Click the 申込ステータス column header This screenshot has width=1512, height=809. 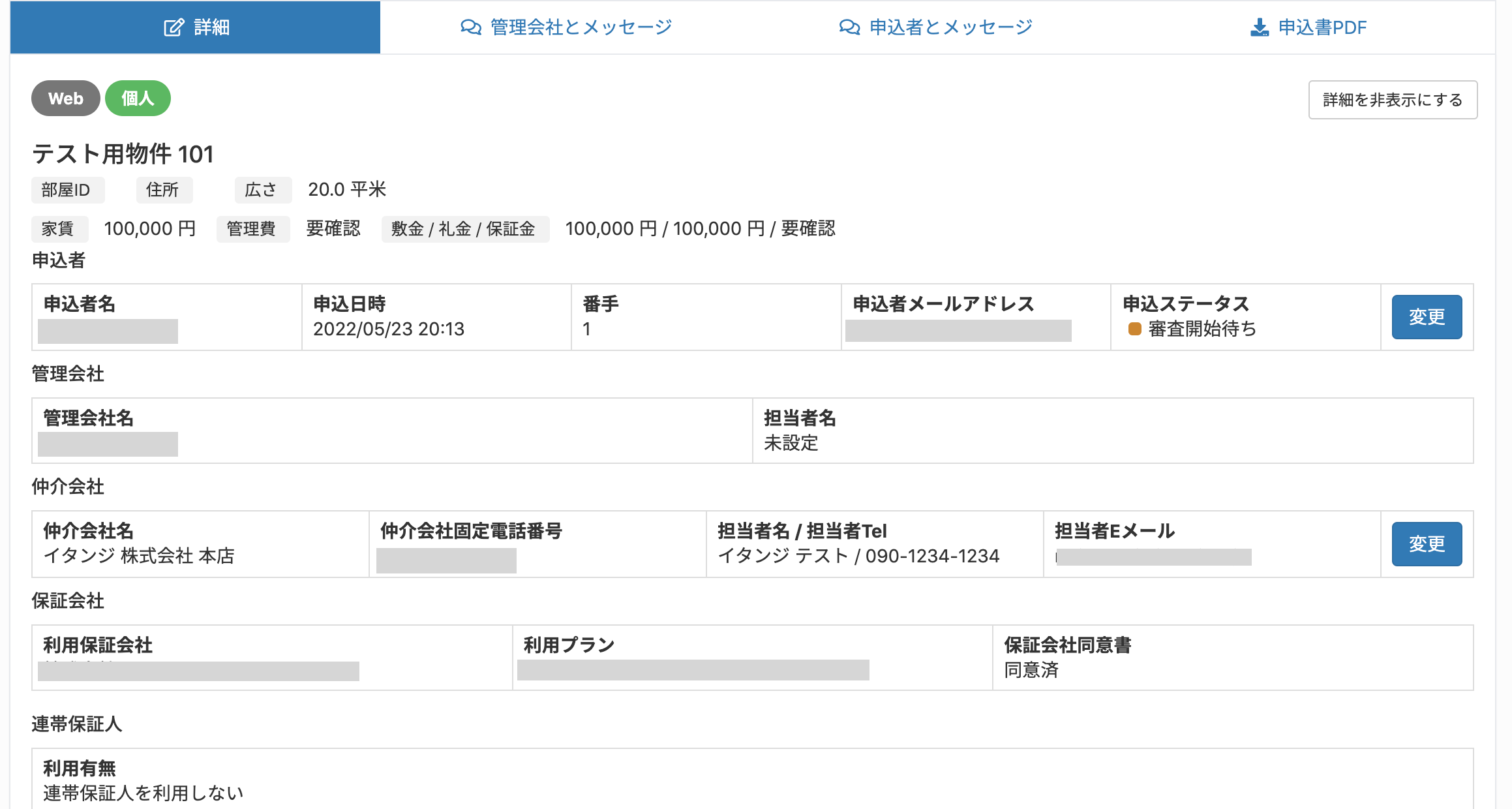[1186, 304]
